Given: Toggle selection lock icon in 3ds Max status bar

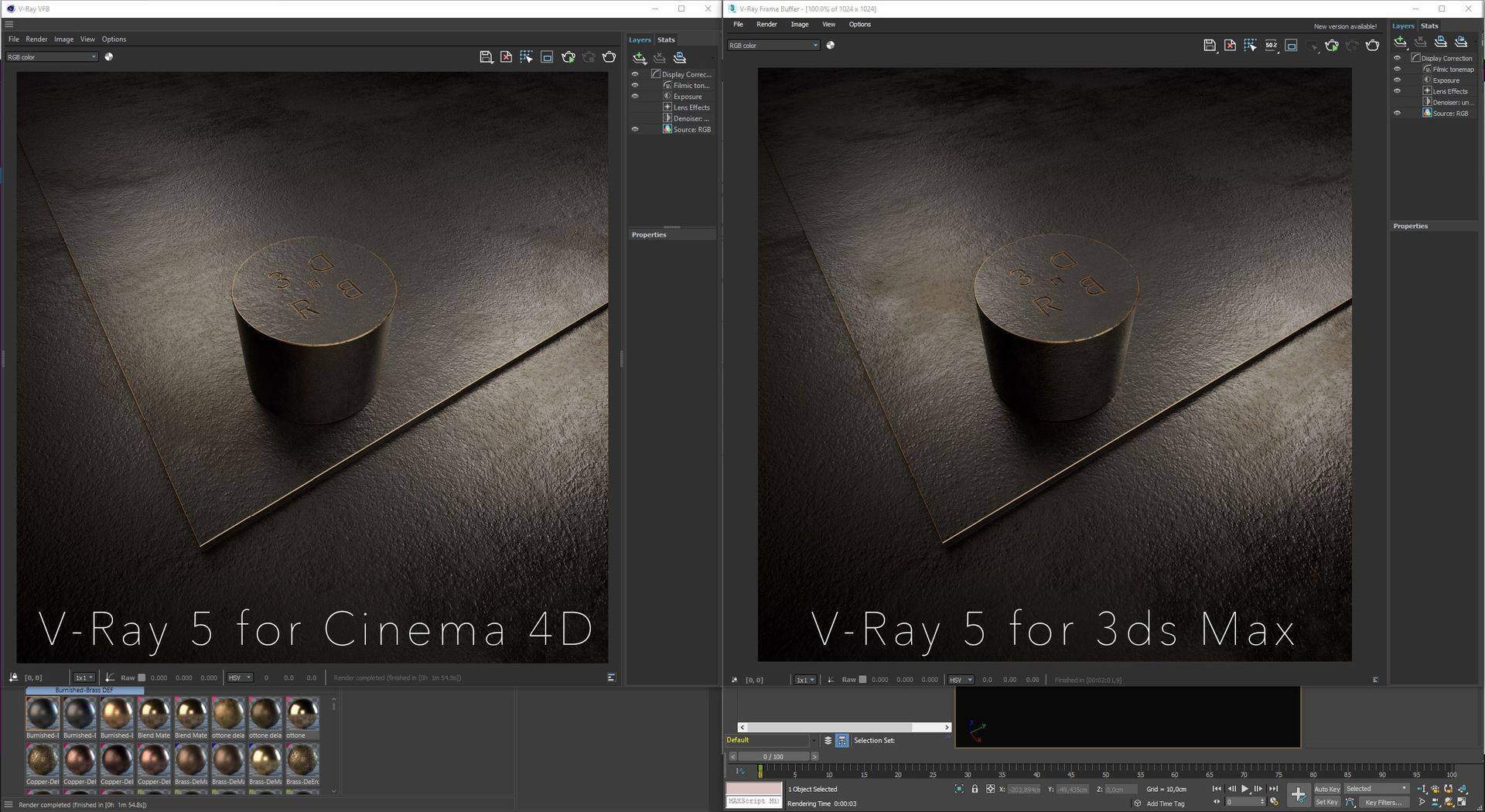Looking at the screenshot, I should 975,789.
